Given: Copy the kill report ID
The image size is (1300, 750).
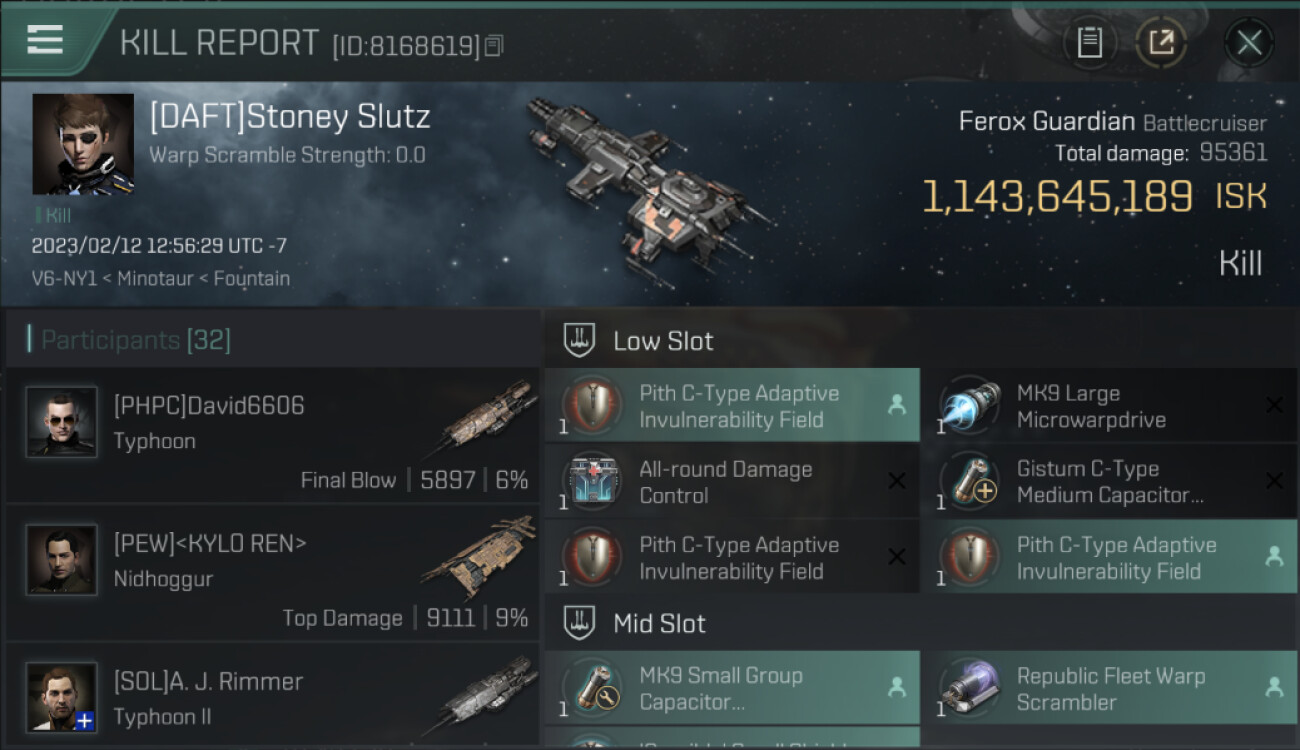Looking at the screenshot, I should [494, 45].
